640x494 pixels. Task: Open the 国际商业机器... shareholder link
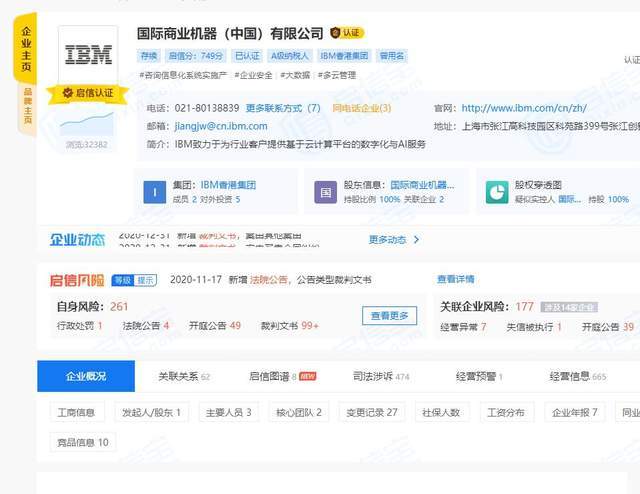point(422,185)
